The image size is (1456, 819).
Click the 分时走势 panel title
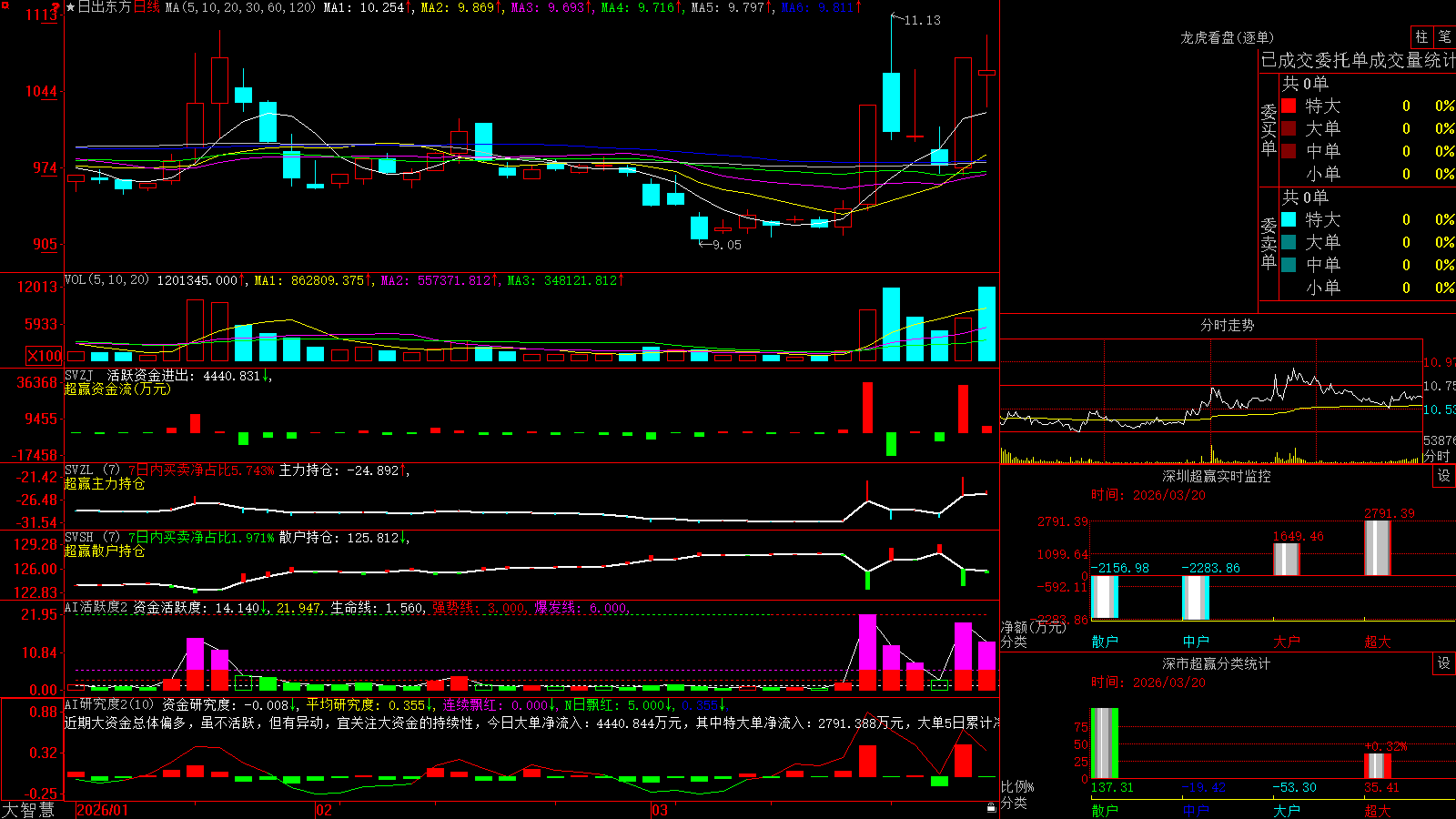pyautogui.click(x=1227, y=325)
